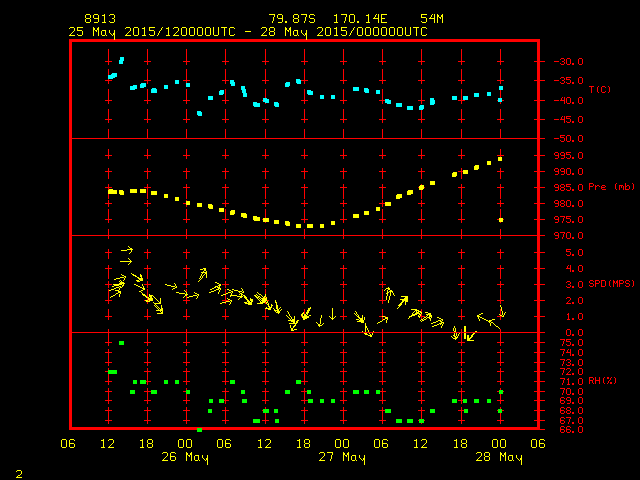The width and height of the screenshot is (640, 480).
Task: Click the RH(%) humidity axis title
Action: point(602,381)
